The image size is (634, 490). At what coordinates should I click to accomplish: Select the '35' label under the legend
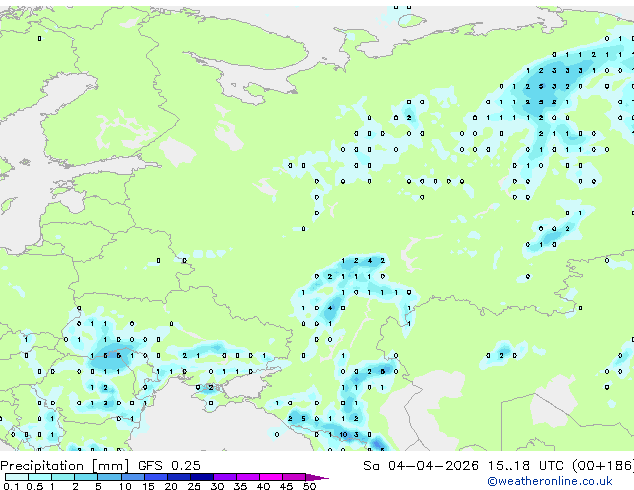pyautogui.click(x=240, y=486)
